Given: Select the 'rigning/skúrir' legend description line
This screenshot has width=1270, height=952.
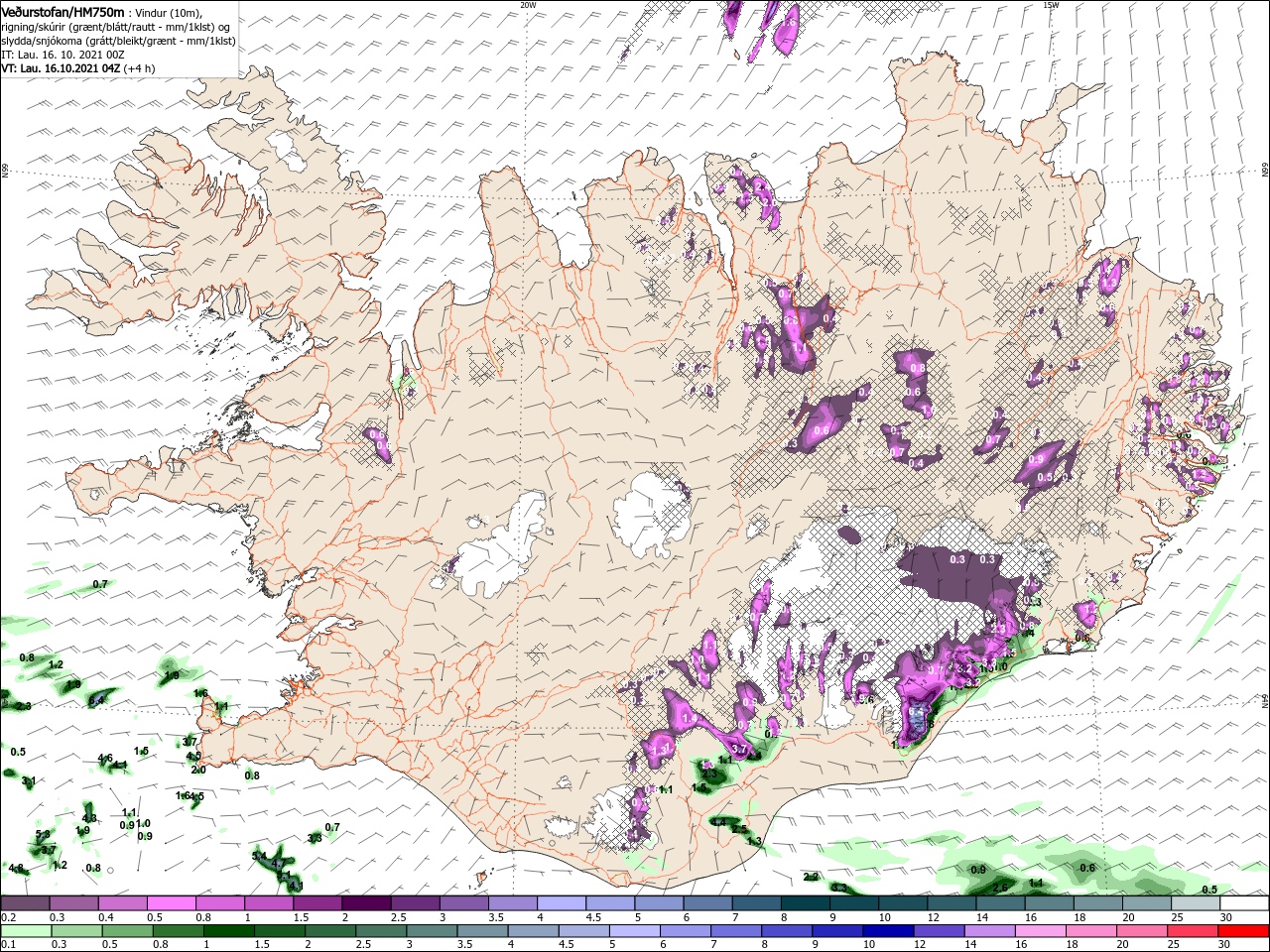Looking at the screenshot, I should click(x=115, y=27).
